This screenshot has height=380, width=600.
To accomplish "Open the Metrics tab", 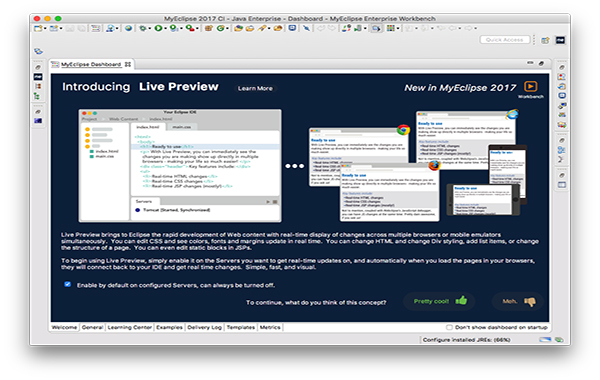I will tap(270, 328).
